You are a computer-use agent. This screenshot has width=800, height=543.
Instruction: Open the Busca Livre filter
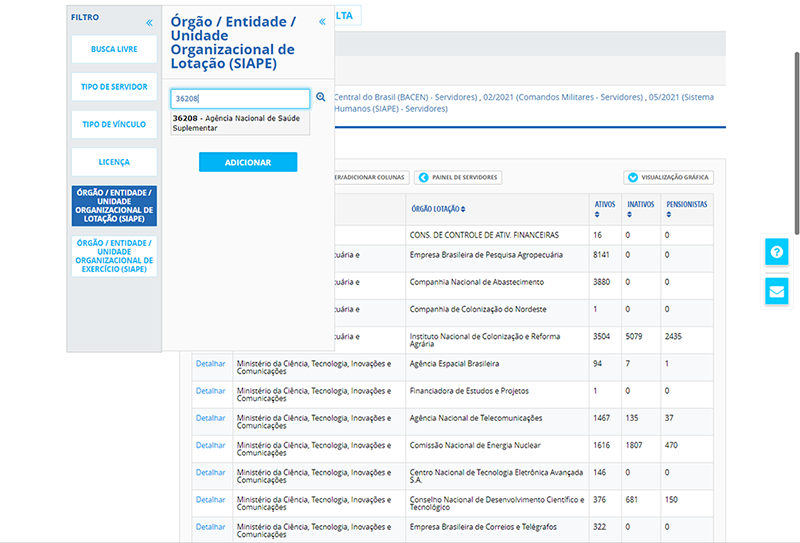point(114,49)
